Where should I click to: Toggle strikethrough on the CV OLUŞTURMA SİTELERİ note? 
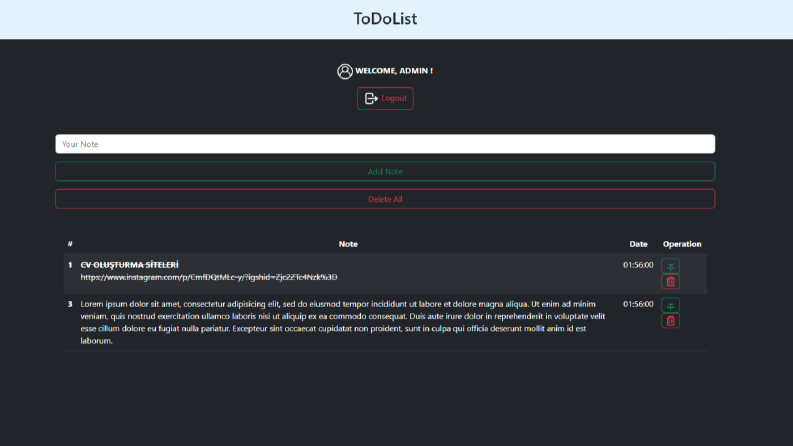pyautogui.click(x=670, y=266)
